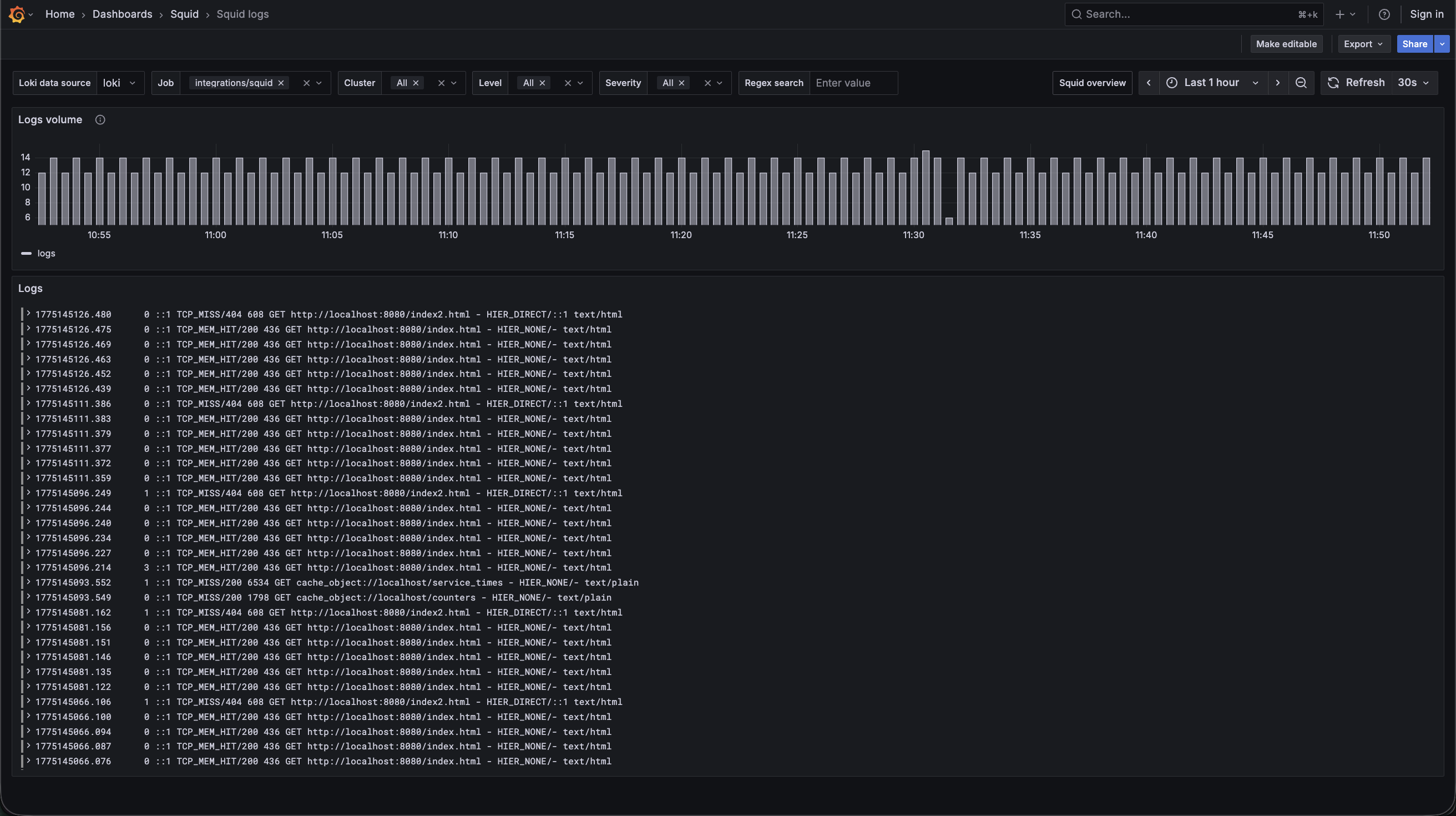
Task: Click the Make editable button
Action: (1286, 44)
